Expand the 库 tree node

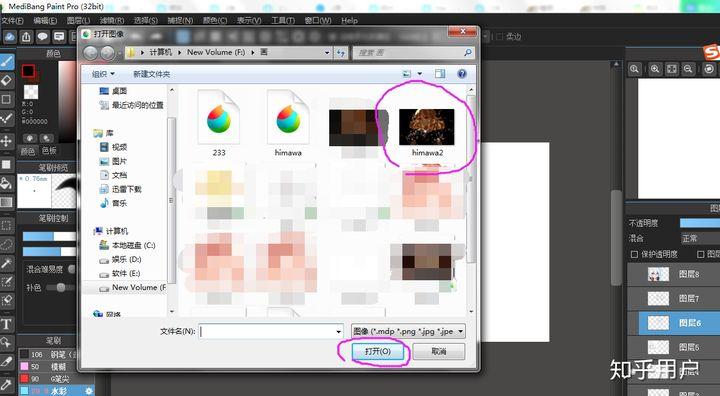103,133
